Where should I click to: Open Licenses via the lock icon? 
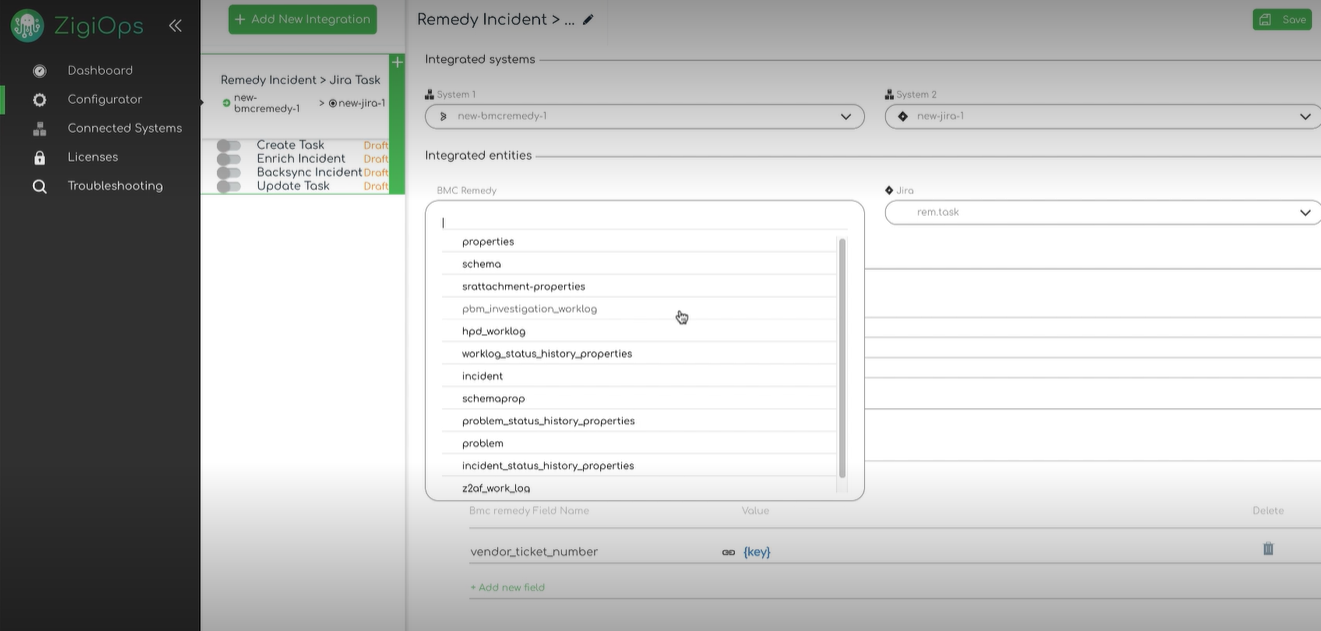click(38, 156)
